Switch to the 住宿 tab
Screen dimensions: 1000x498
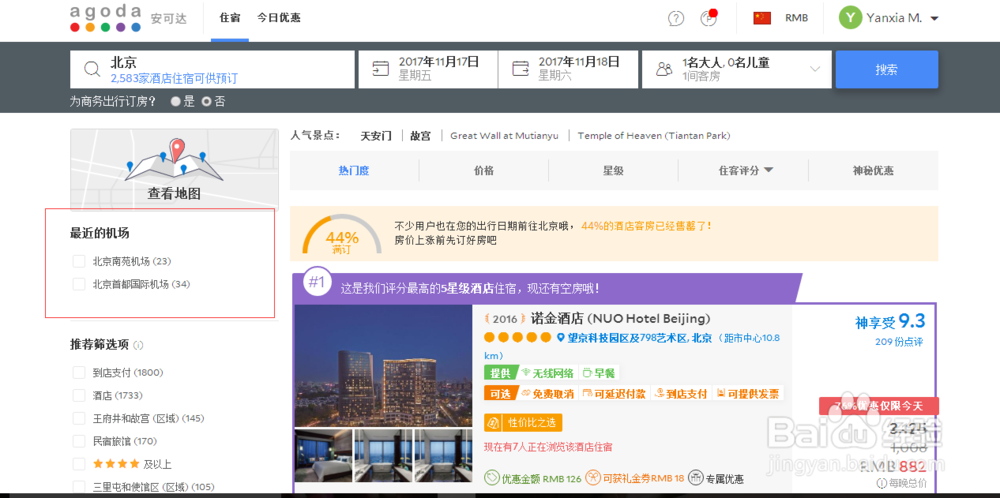pyautogui.click(x=230, y=18)
